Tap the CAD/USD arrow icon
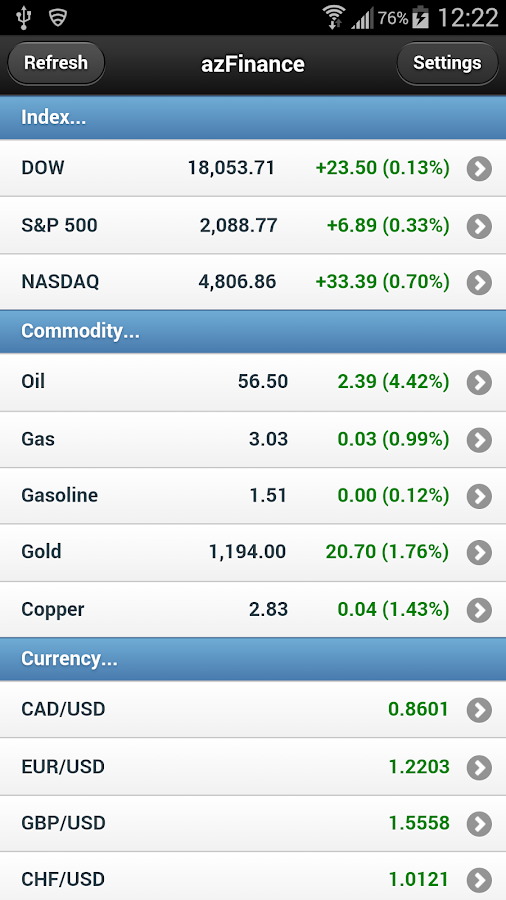The image size is (506, 900). pos(479,710)
